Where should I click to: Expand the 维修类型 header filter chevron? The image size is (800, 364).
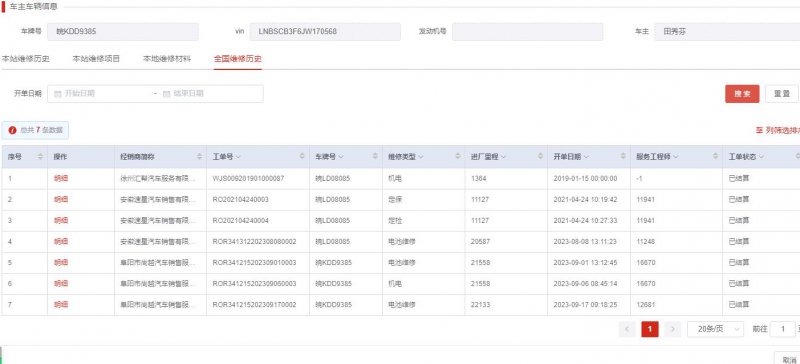[x=421, y=157]
